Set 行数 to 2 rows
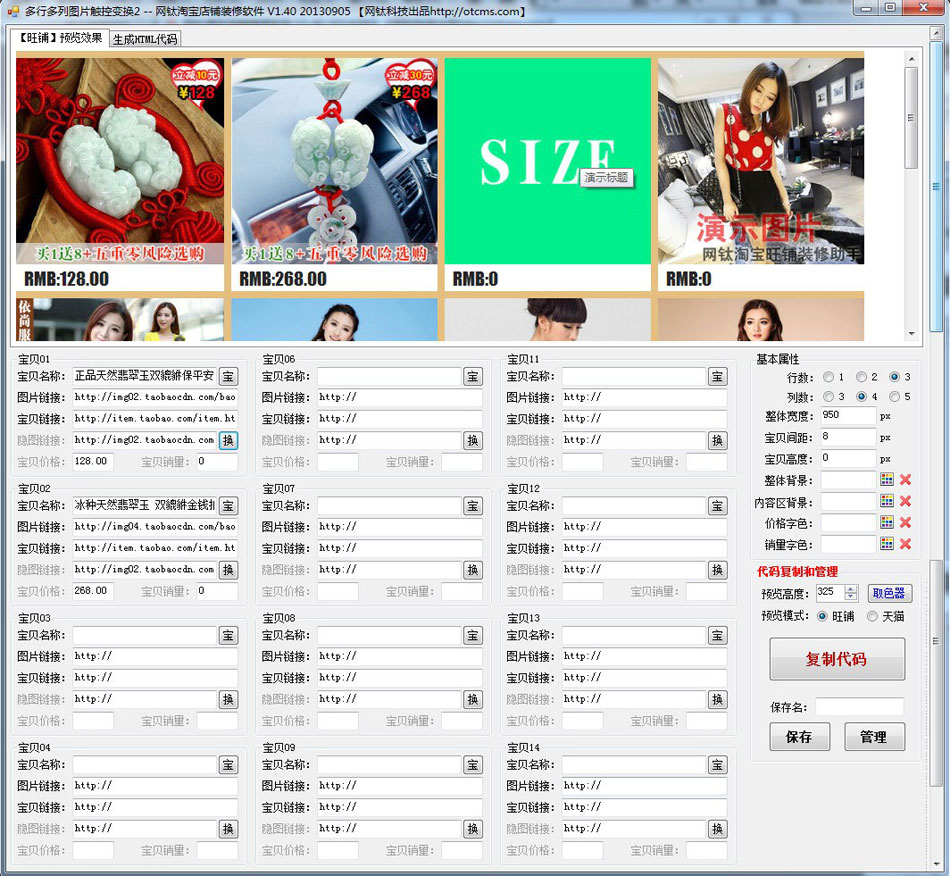Screen dimensions: 950x876 coord(861,377)
